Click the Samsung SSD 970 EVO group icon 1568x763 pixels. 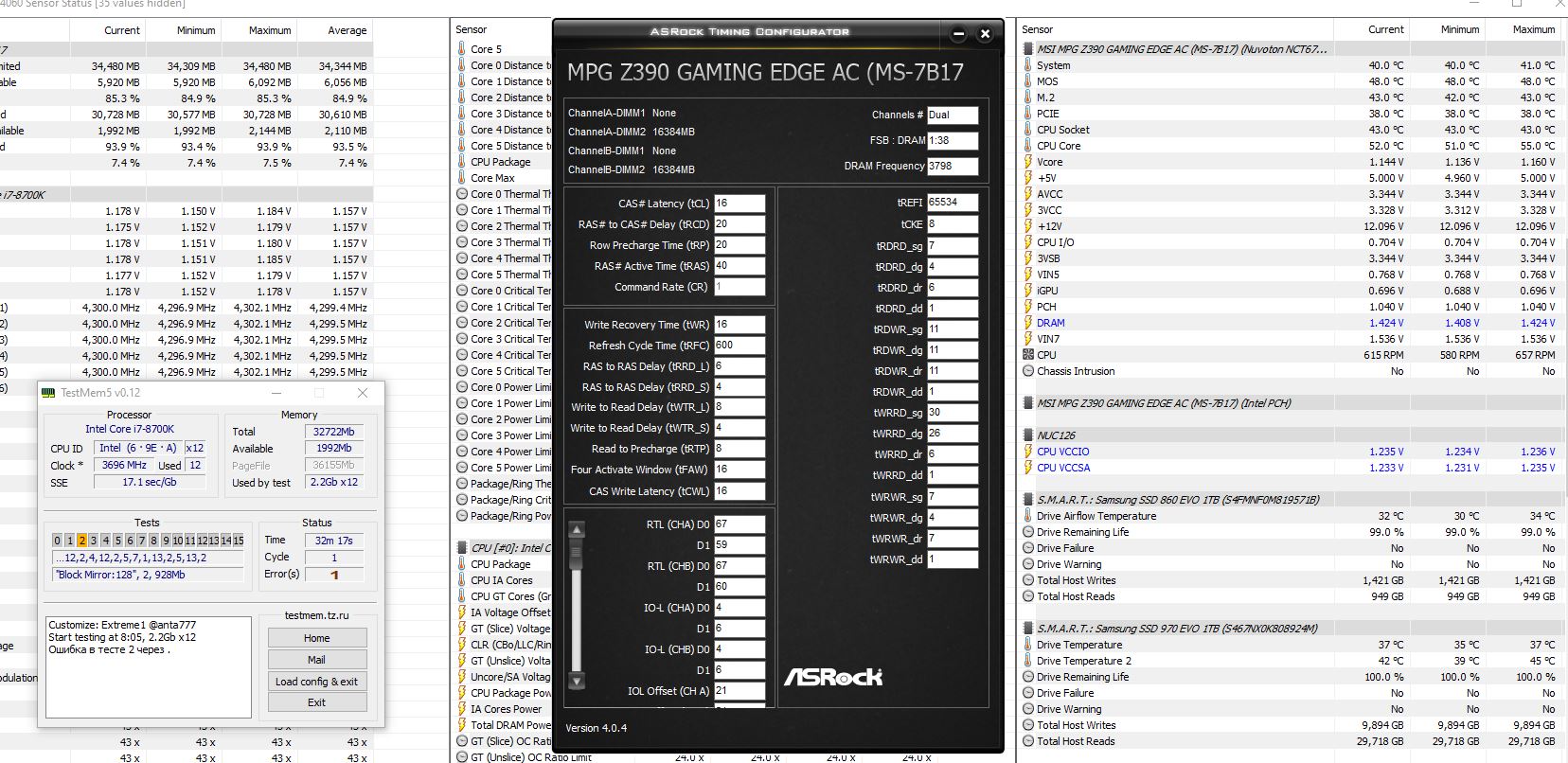(x=1028, y=628)
